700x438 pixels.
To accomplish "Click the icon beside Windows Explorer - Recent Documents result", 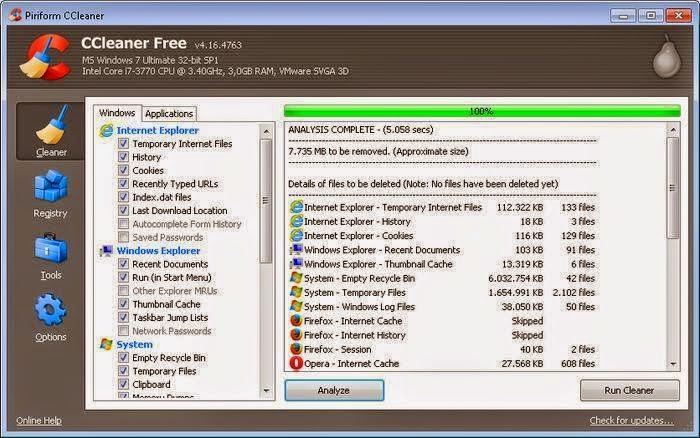I will tap(296, 250).
